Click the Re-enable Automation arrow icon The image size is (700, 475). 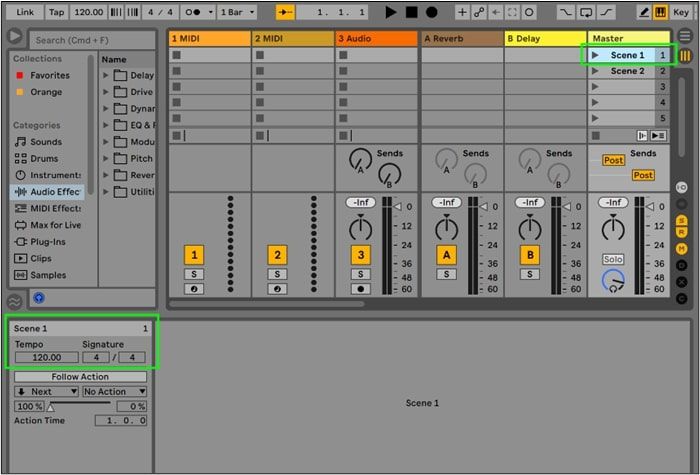pos(496,12)
